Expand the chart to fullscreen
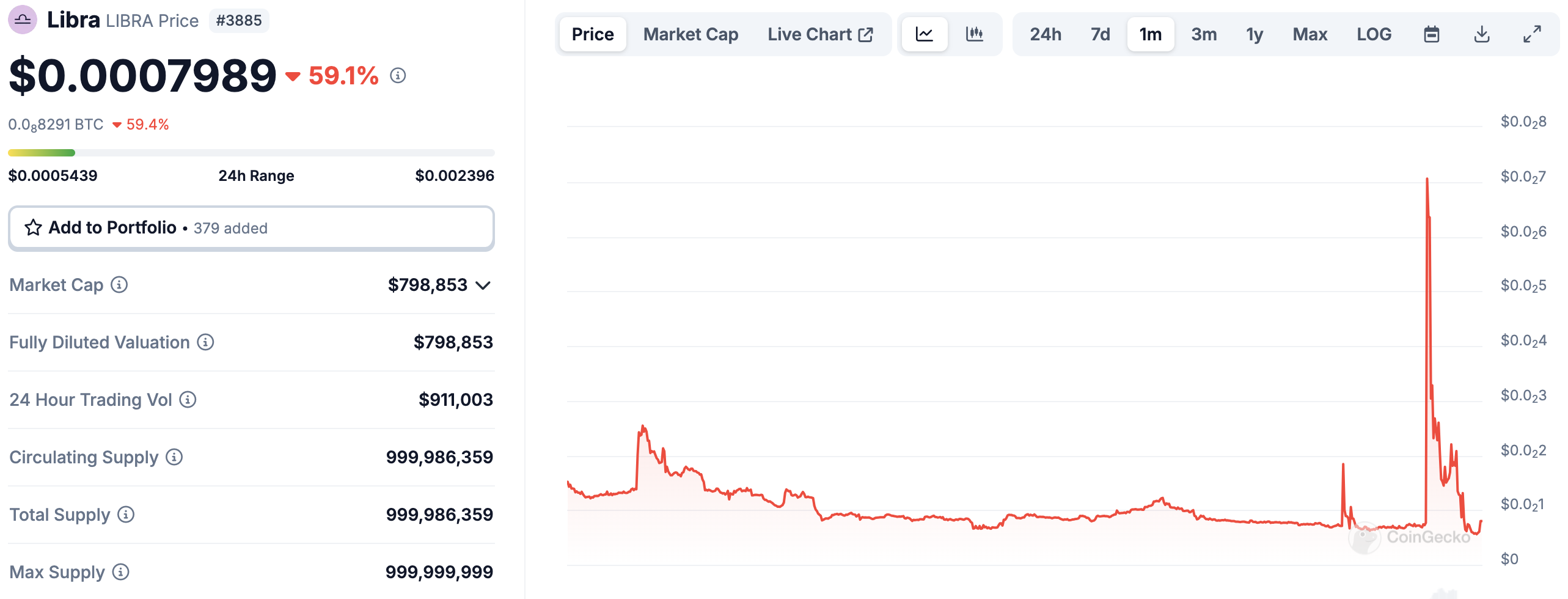This screenshot has width=1568, height=599. 1531,34
